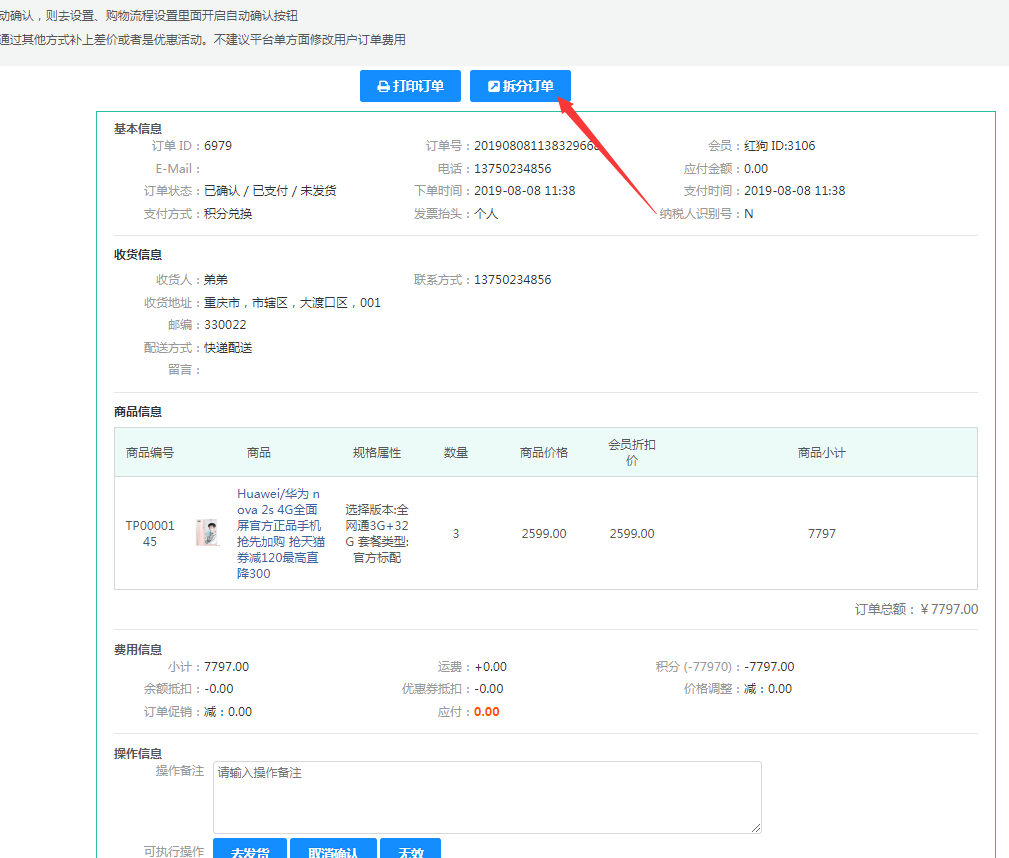Viewport: 1009px width, 858px height.
Task: Click the resize handle of the notes box
Action: (x=756, y=827)
